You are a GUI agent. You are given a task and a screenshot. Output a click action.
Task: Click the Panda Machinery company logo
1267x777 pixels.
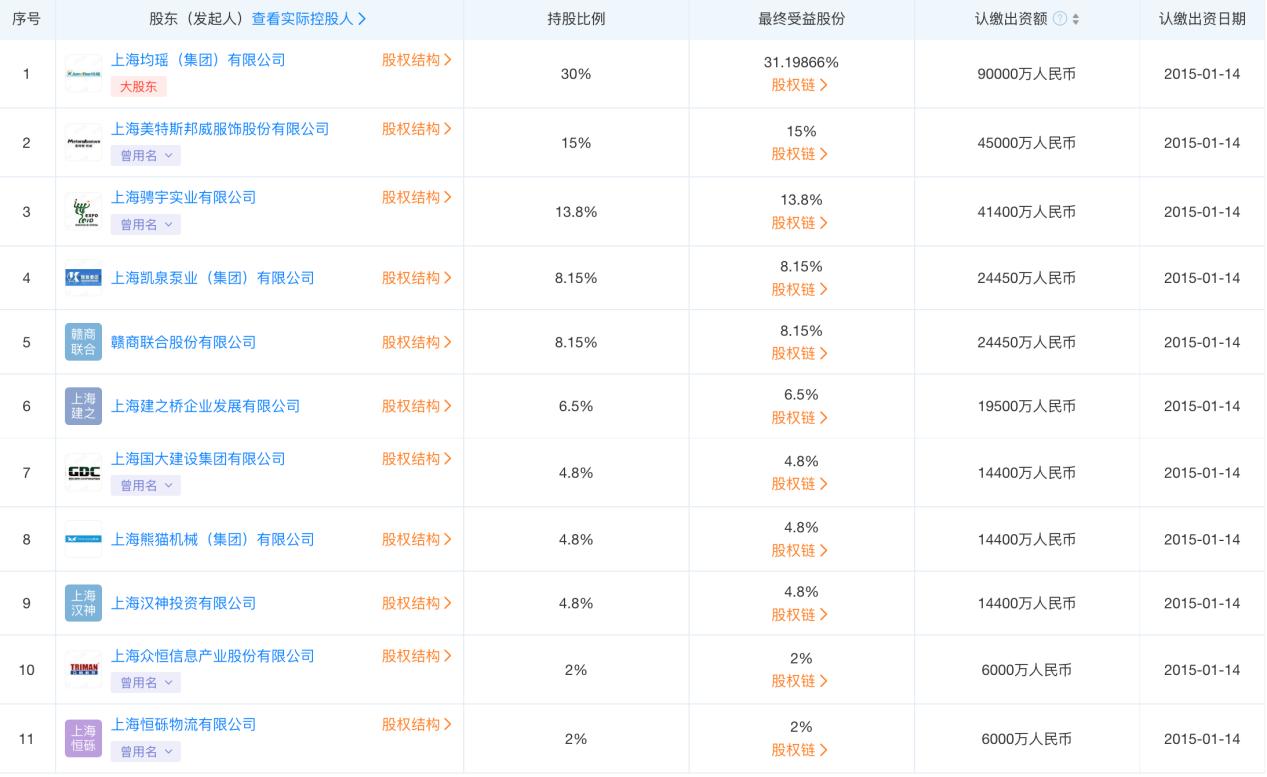click(x=83, y=539)
